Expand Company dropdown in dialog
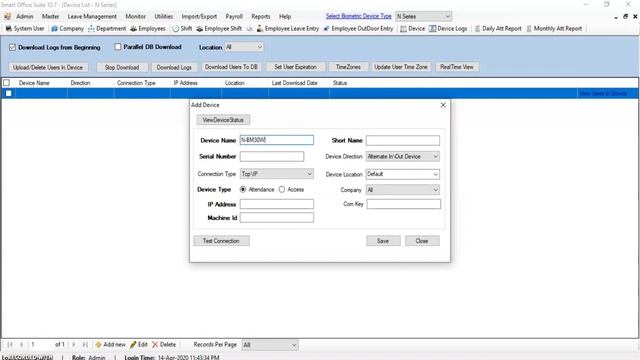Viewport: 640px width, 360px height. tap(403, 190)
